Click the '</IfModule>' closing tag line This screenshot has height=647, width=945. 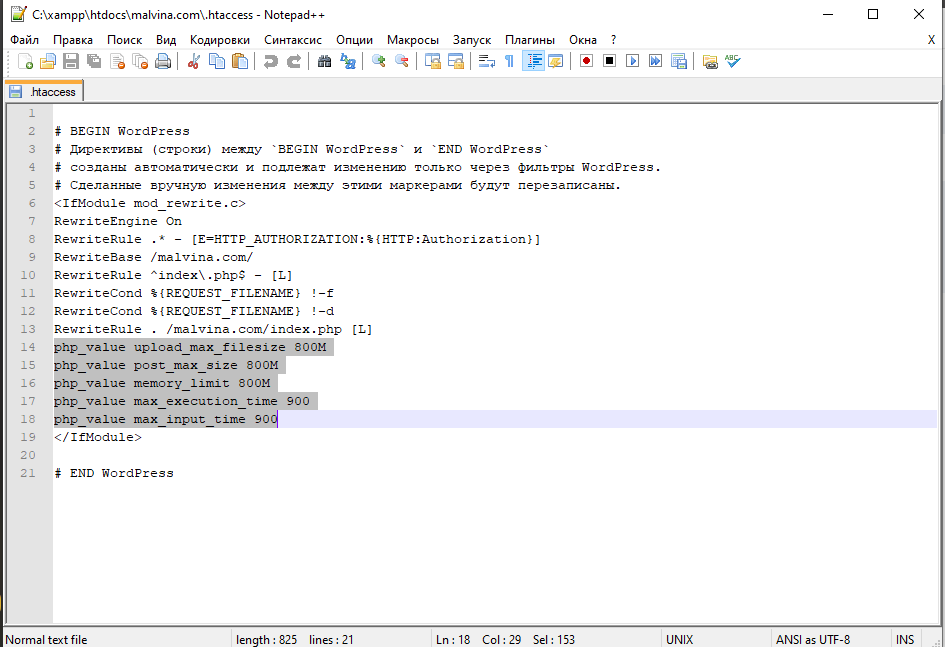pos(98,437)
